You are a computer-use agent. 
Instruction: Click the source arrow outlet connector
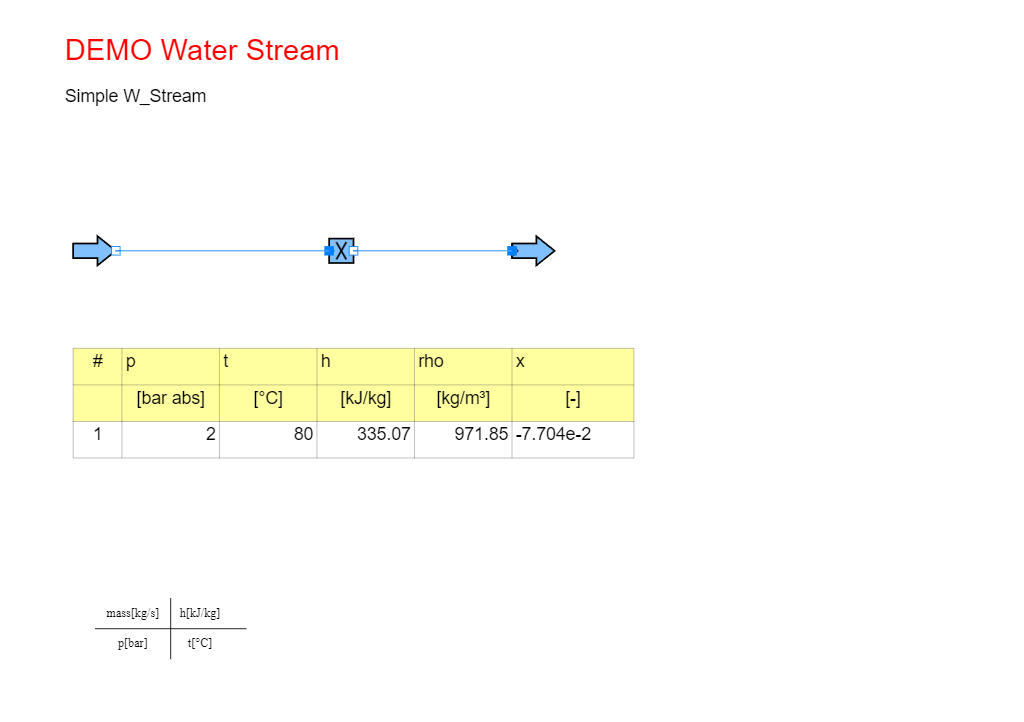coord(116,251)
